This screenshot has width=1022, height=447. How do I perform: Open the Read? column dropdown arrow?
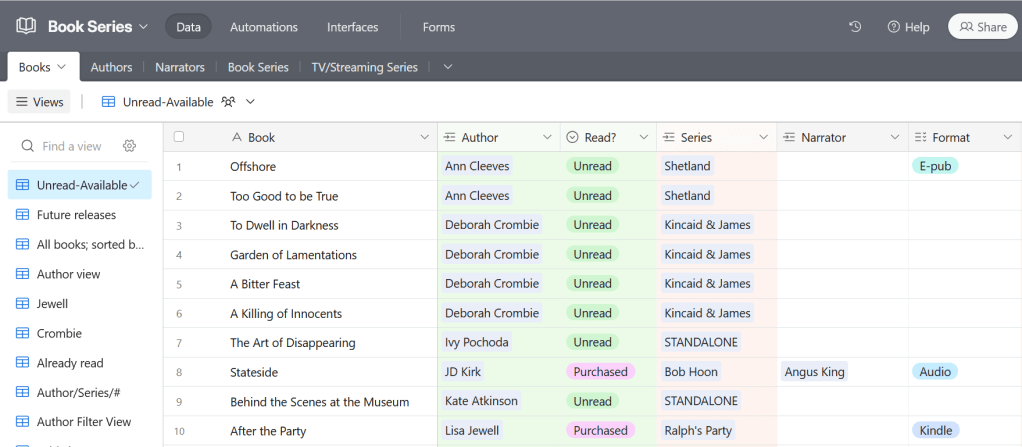644,137
